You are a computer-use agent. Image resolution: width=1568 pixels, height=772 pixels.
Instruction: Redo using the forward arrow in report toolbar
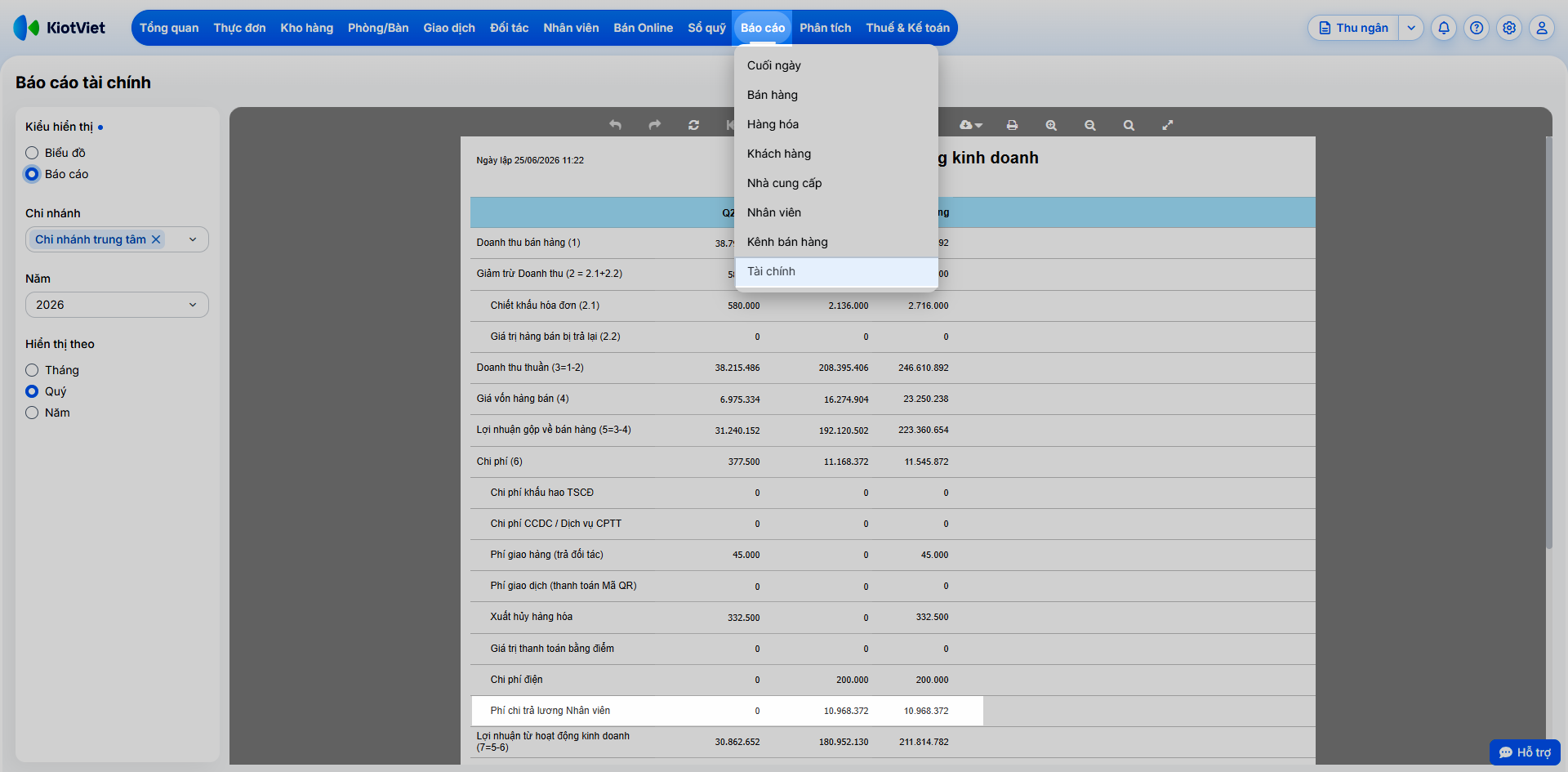pyautogui.click(x=655, y=125)
